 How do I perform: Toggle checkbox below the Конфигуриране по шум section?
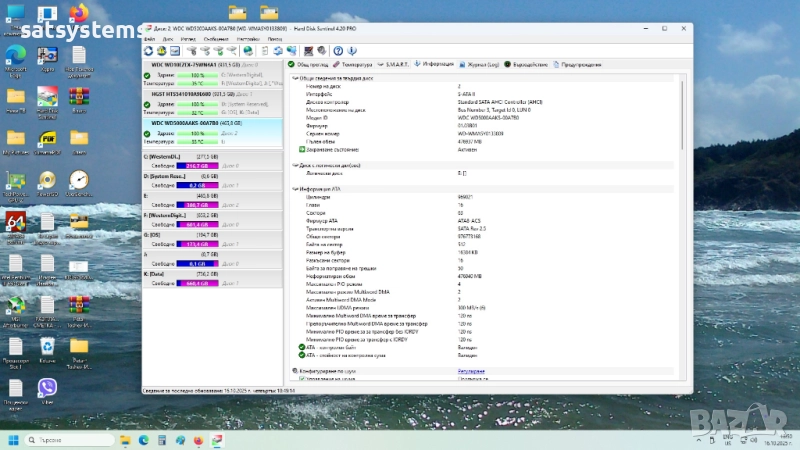tap(302, 379)
